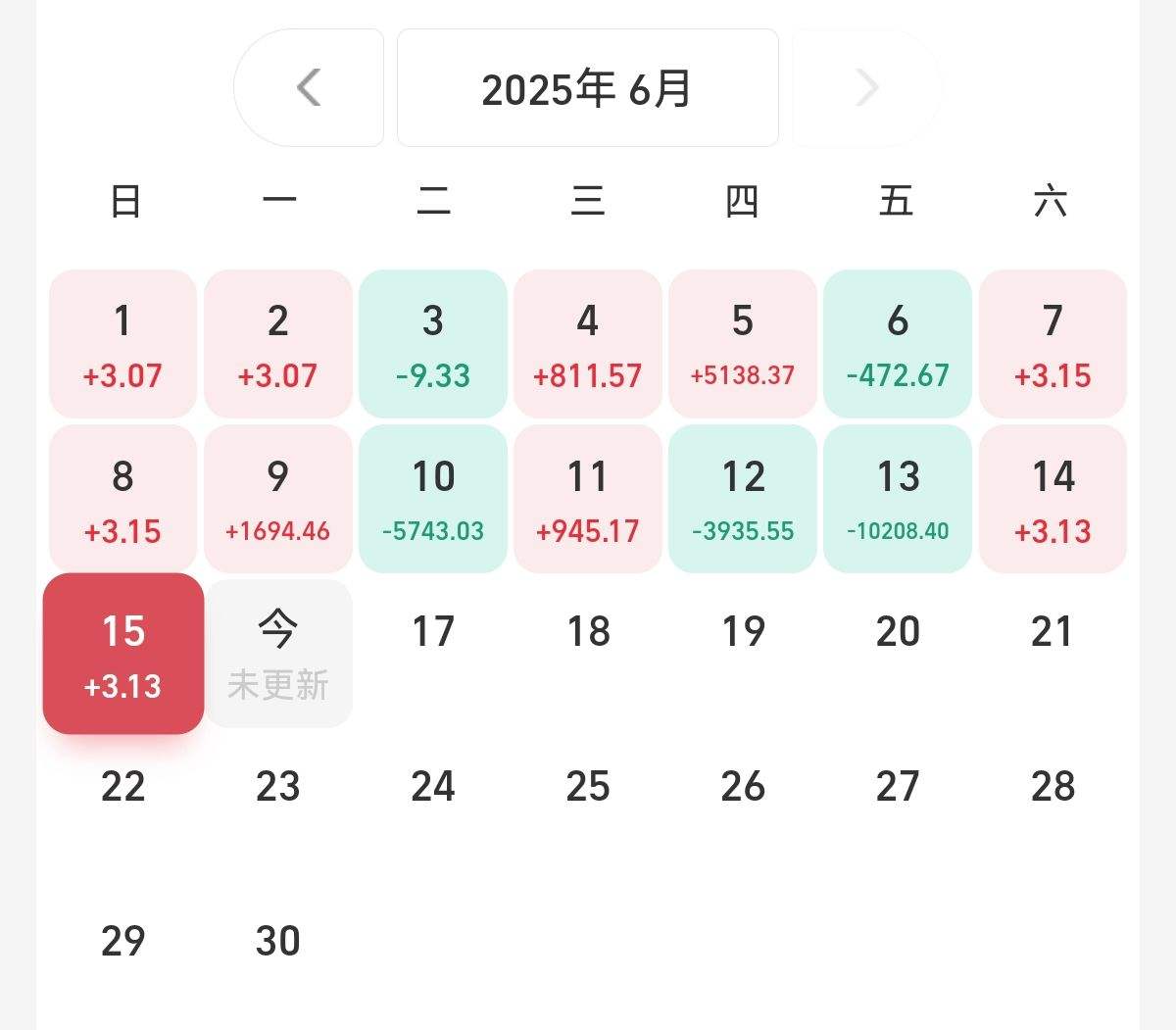
Task: Go to previous month with left chevron
Action: coord(309,88)
